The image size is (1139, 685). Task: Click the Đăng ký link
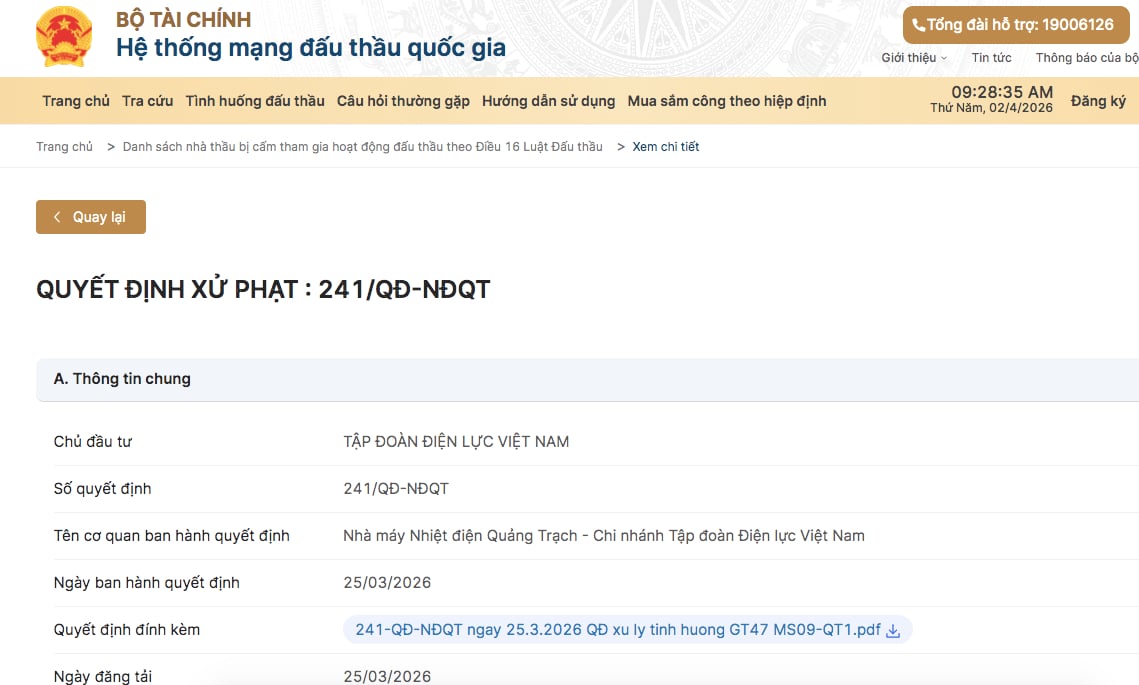pos(1098,101)
